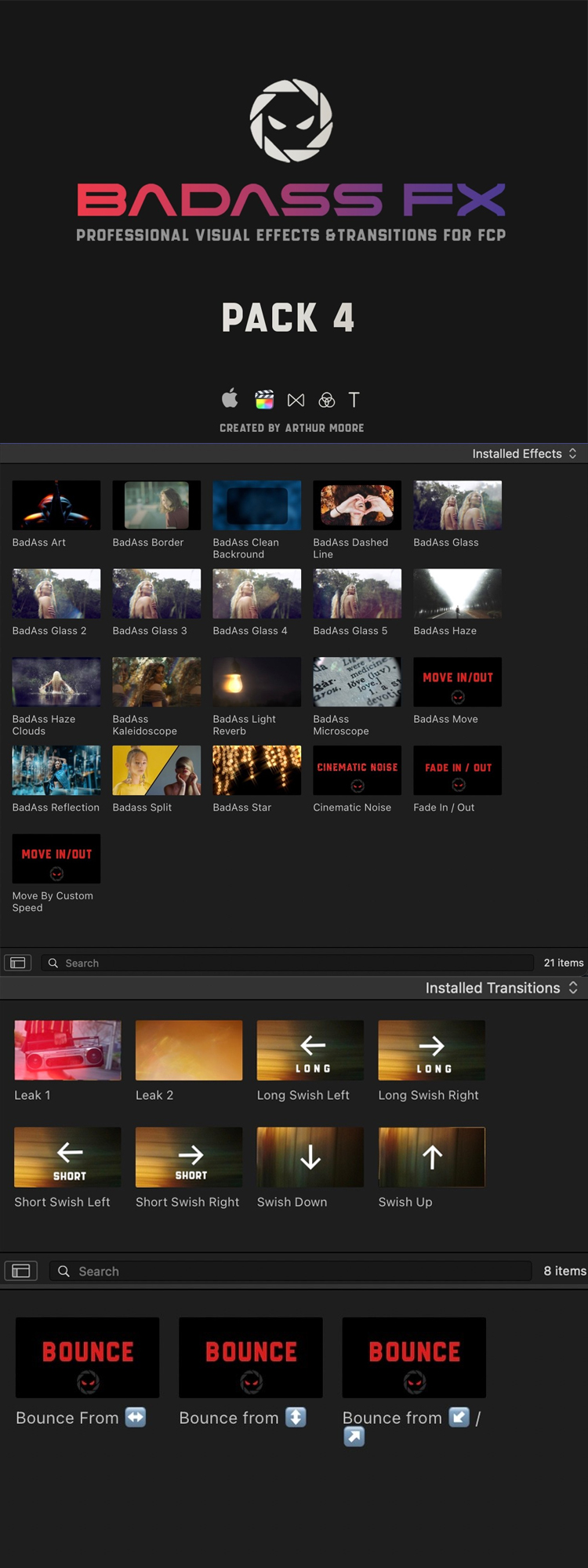The height and width of the screenshot is (1568, 588).
Task: Click the effects Search field
Action: [289, 963]
